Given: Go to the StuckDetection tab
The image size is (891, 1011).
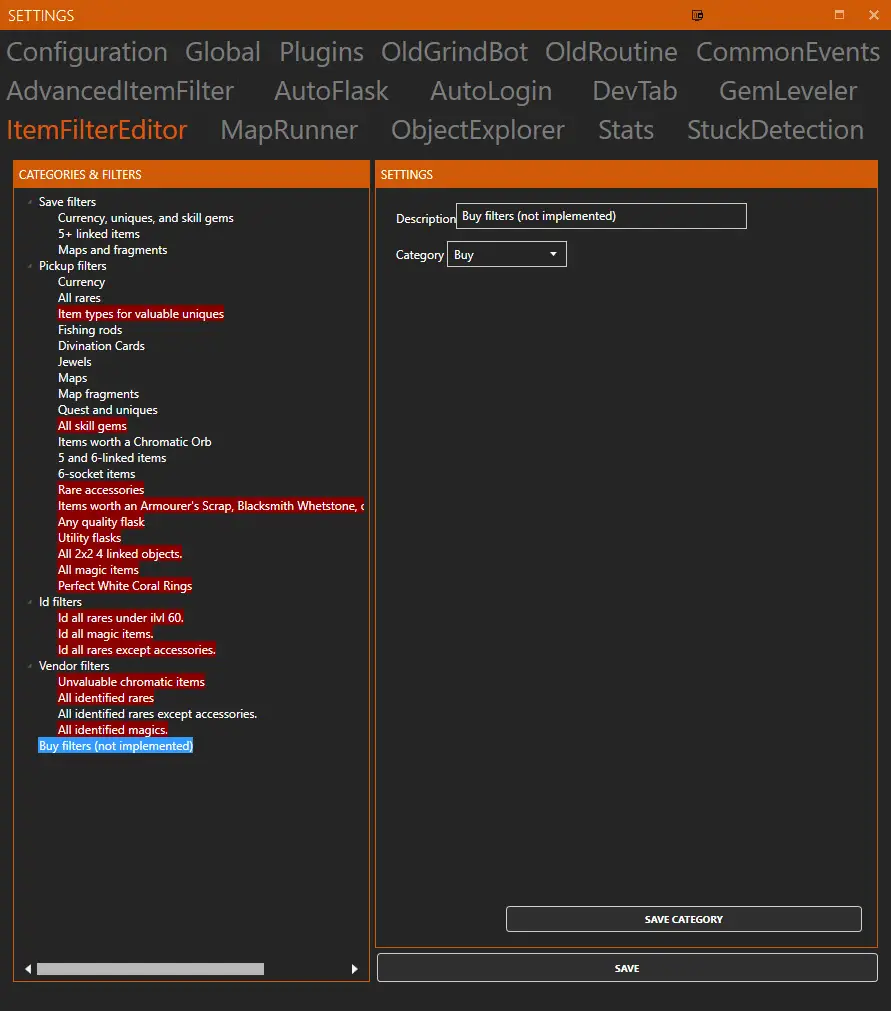Looking at the screenshot, I should (x=775, y=130).
